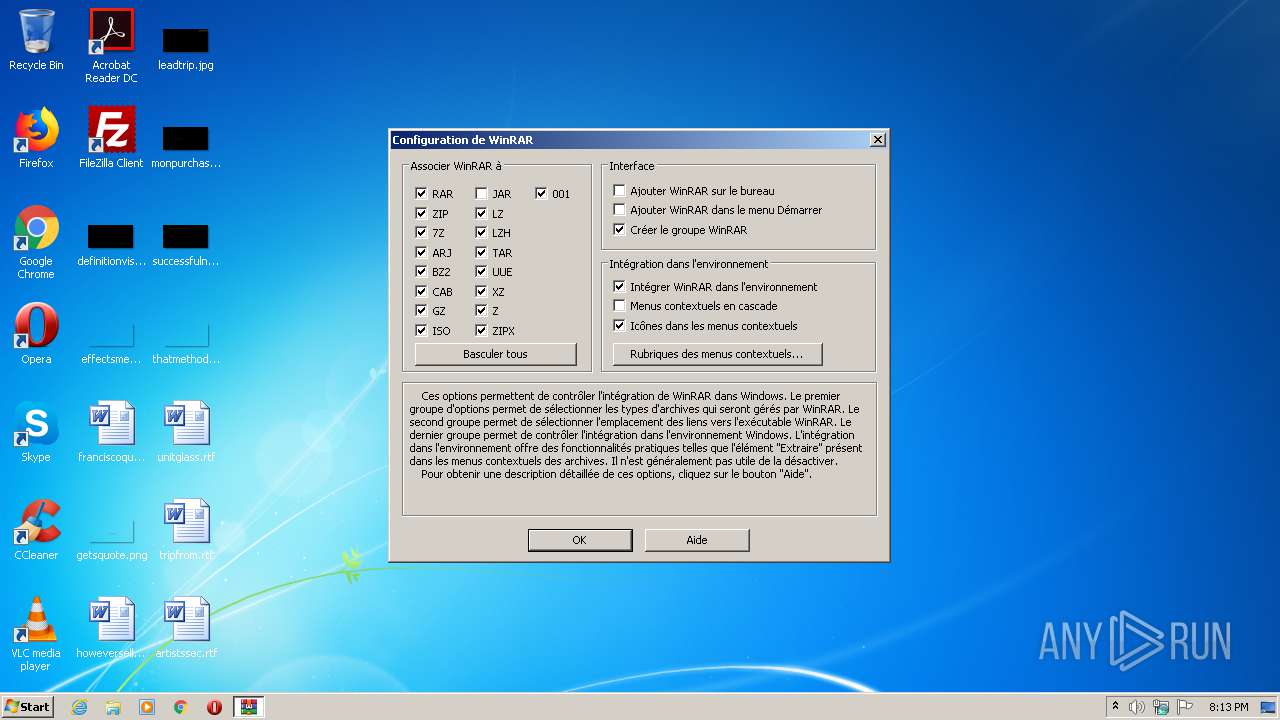Toggle the LZH association checkbox
The width and height of the screenshot is (1280, 720).
point(481,233)
